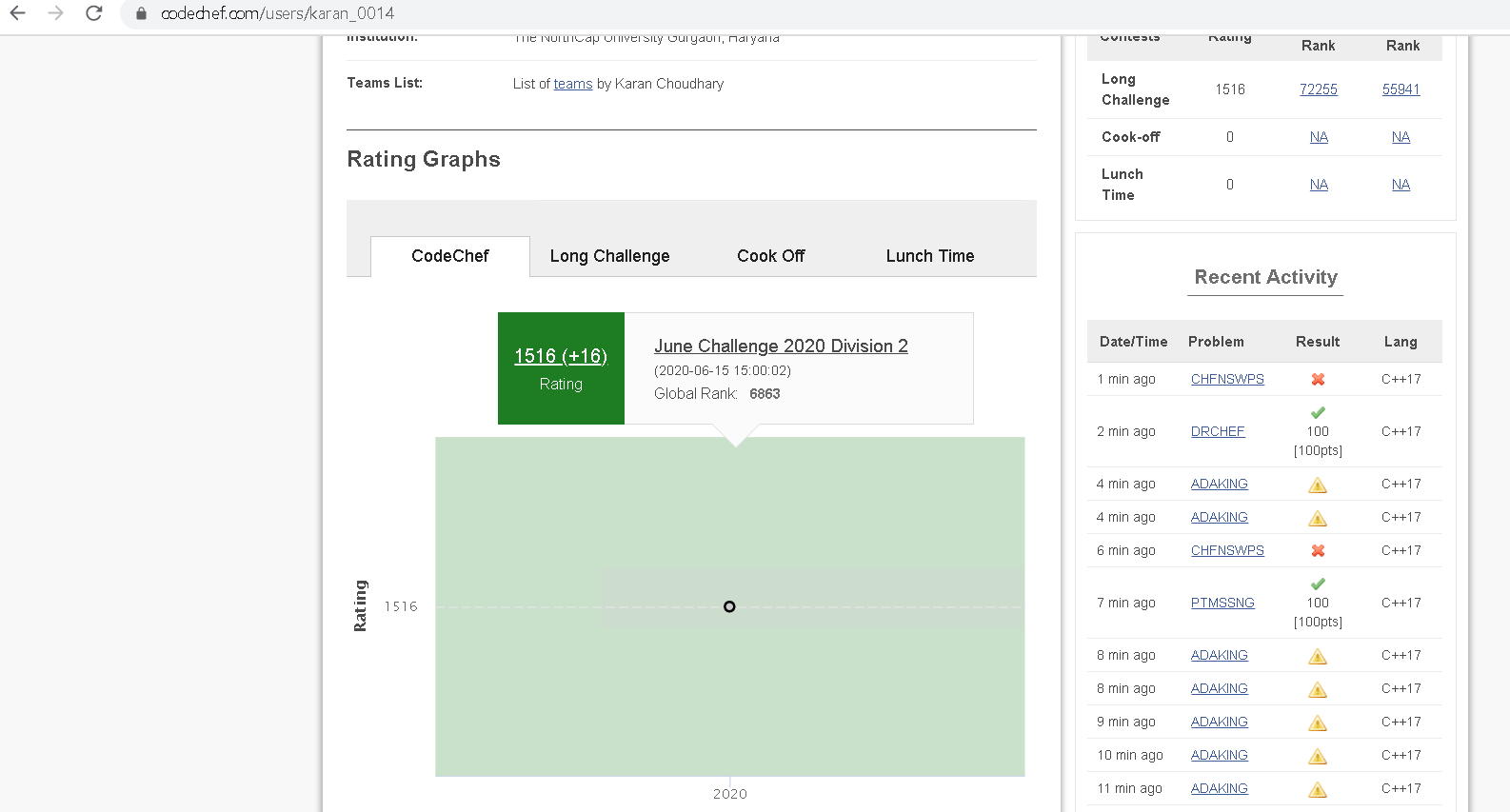Open the DRCHEF problem link
The height and width of the screenshot is (812, 1510).
pos(1218,431)
